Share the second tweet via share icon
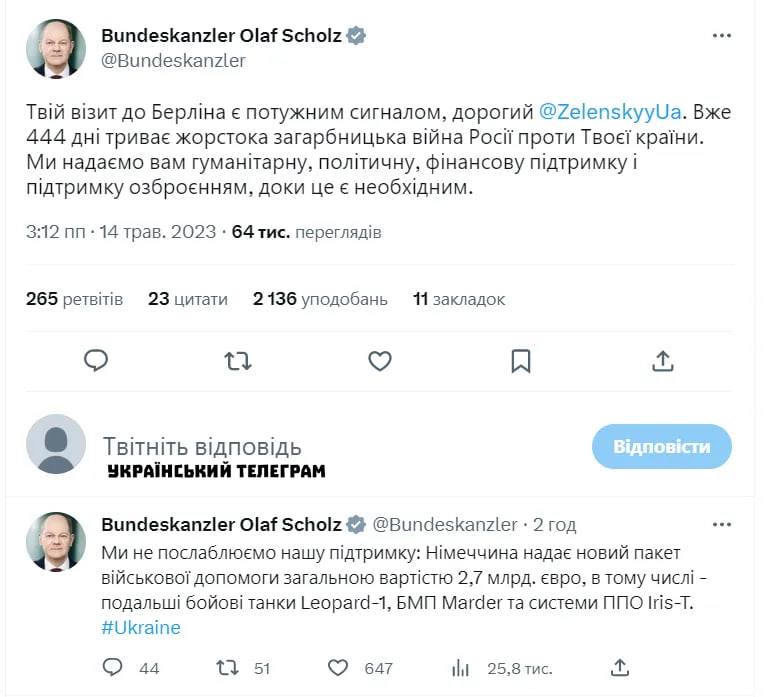Image resolution: width=773 pixels, height=697 pixels. tap(620, 667)
